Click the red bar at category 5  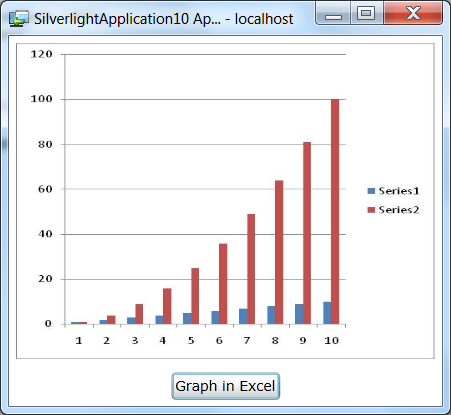[x=195, y=296]
